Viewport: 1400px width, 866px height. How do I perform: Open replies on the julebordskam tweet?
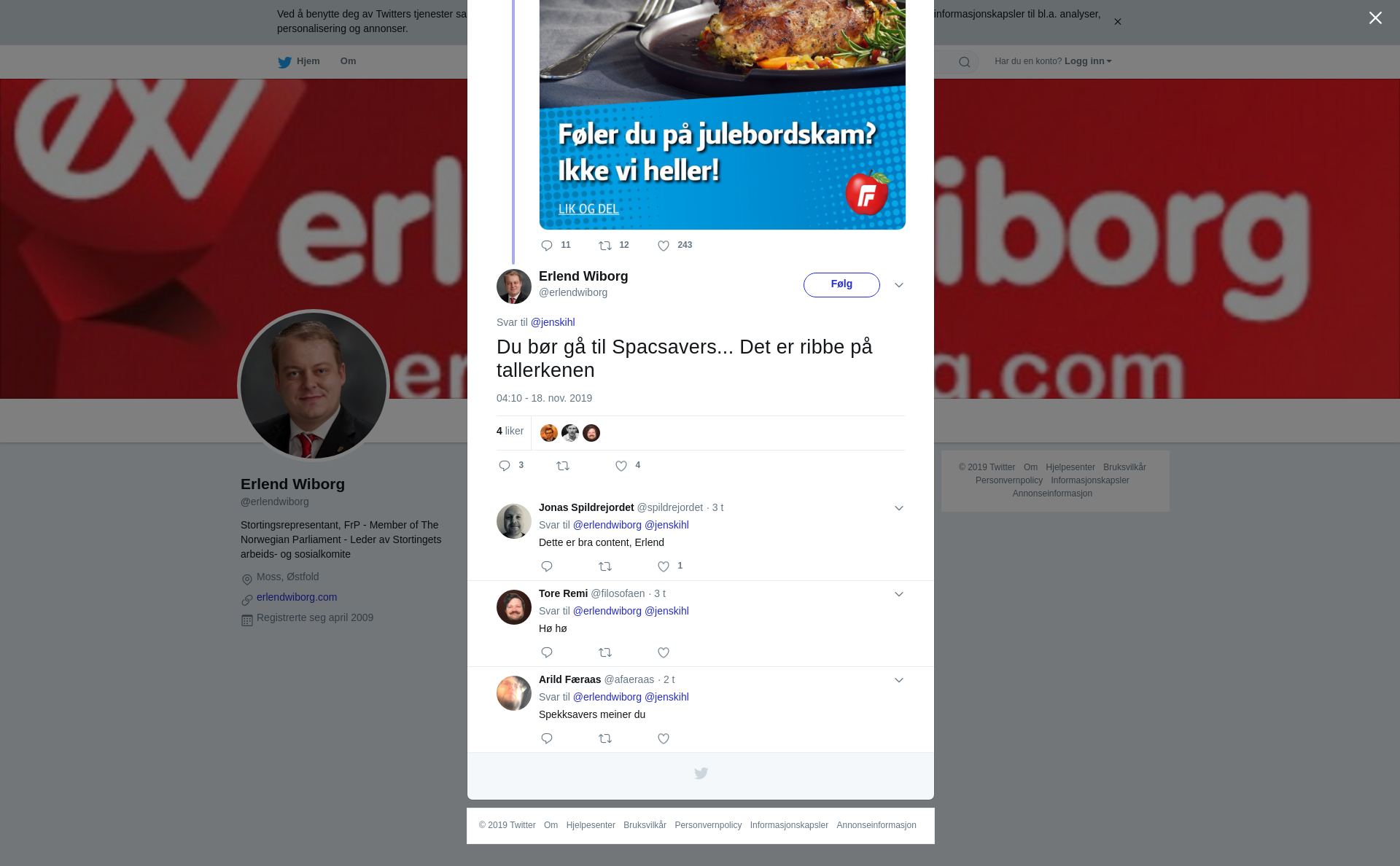point(547,246)
